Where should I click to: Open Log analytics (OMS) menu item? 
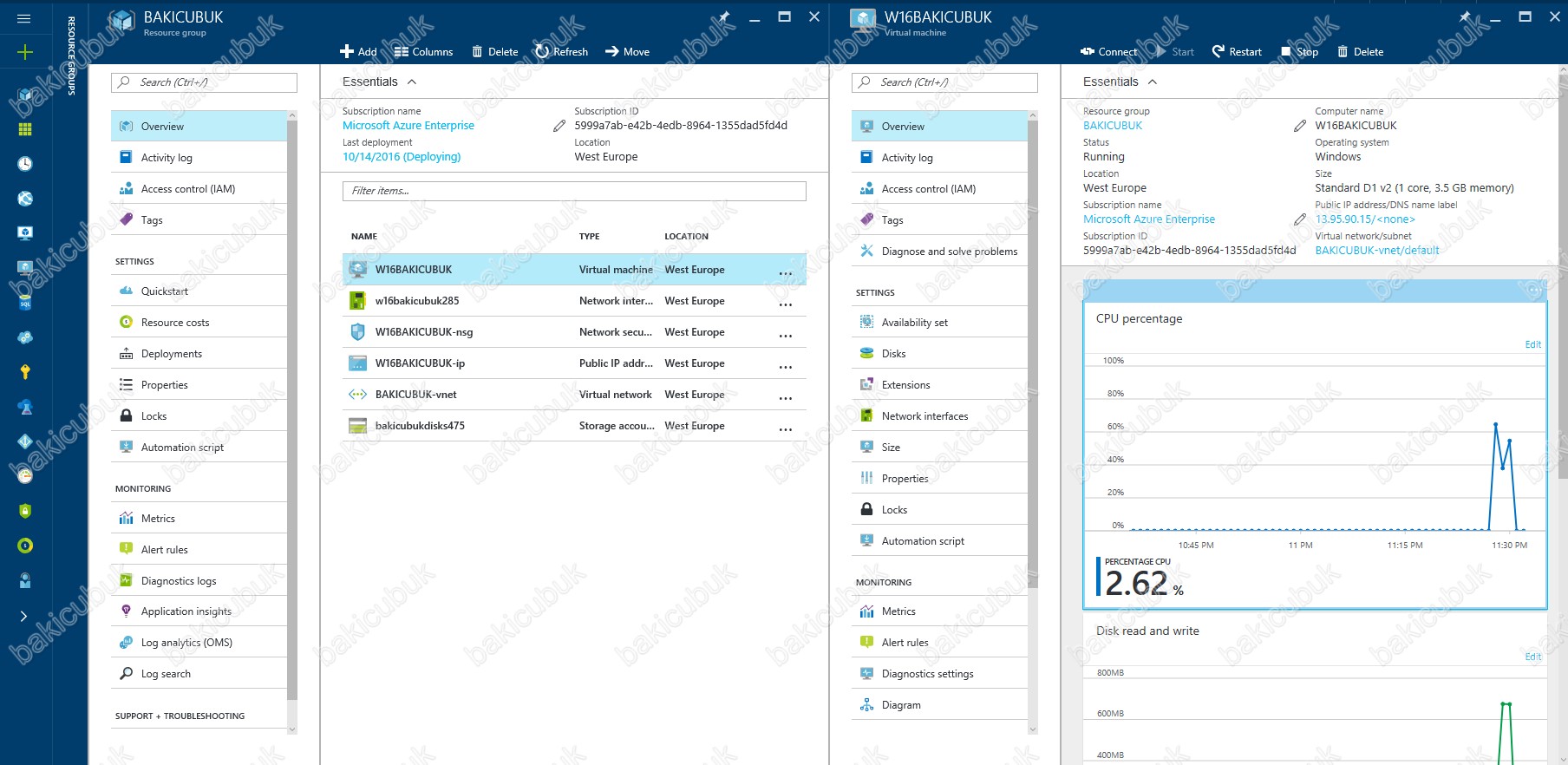pyautogui.click(x=199, y=643)
